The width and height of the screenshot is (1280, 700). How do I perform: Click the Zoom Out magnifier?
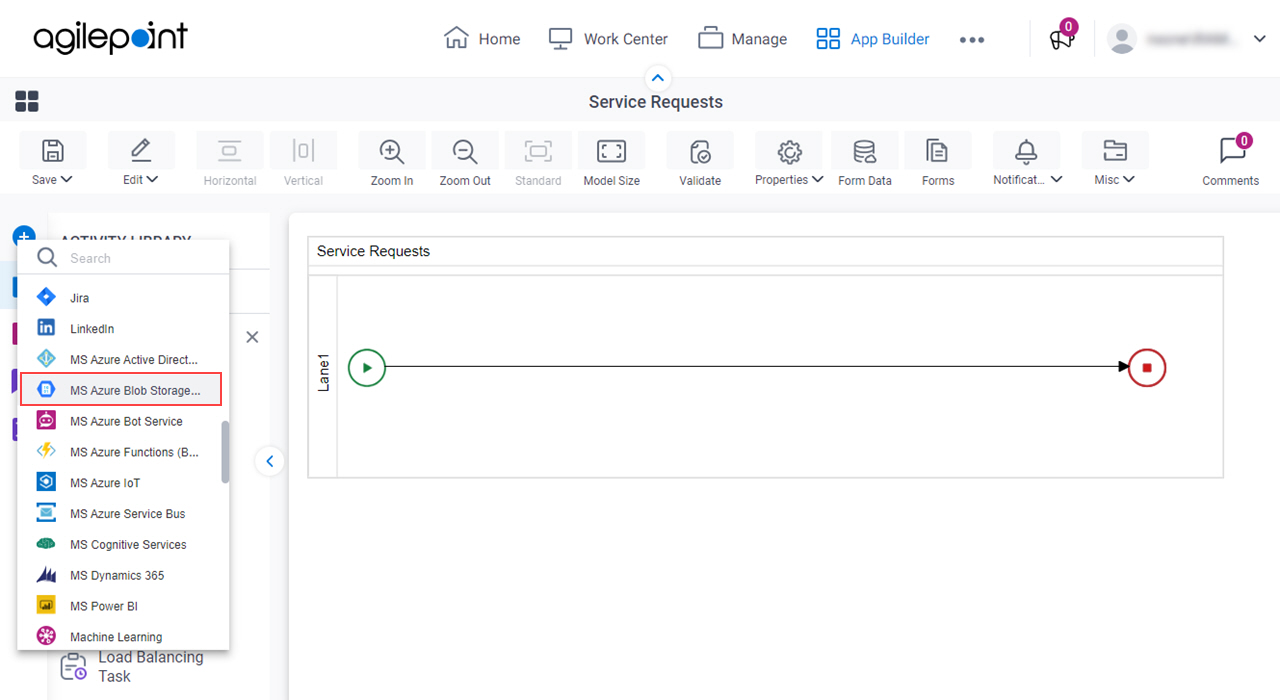(x=465, y=151)
